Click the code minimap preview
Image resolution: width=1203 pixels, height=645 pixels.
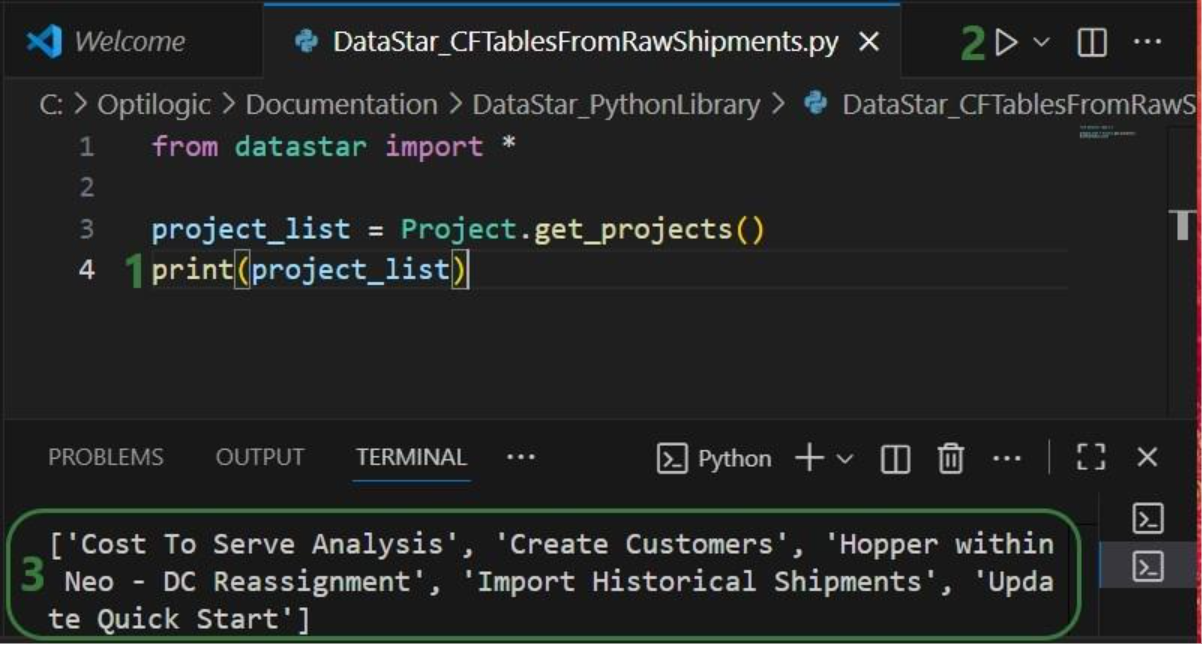pos(1107,132)
